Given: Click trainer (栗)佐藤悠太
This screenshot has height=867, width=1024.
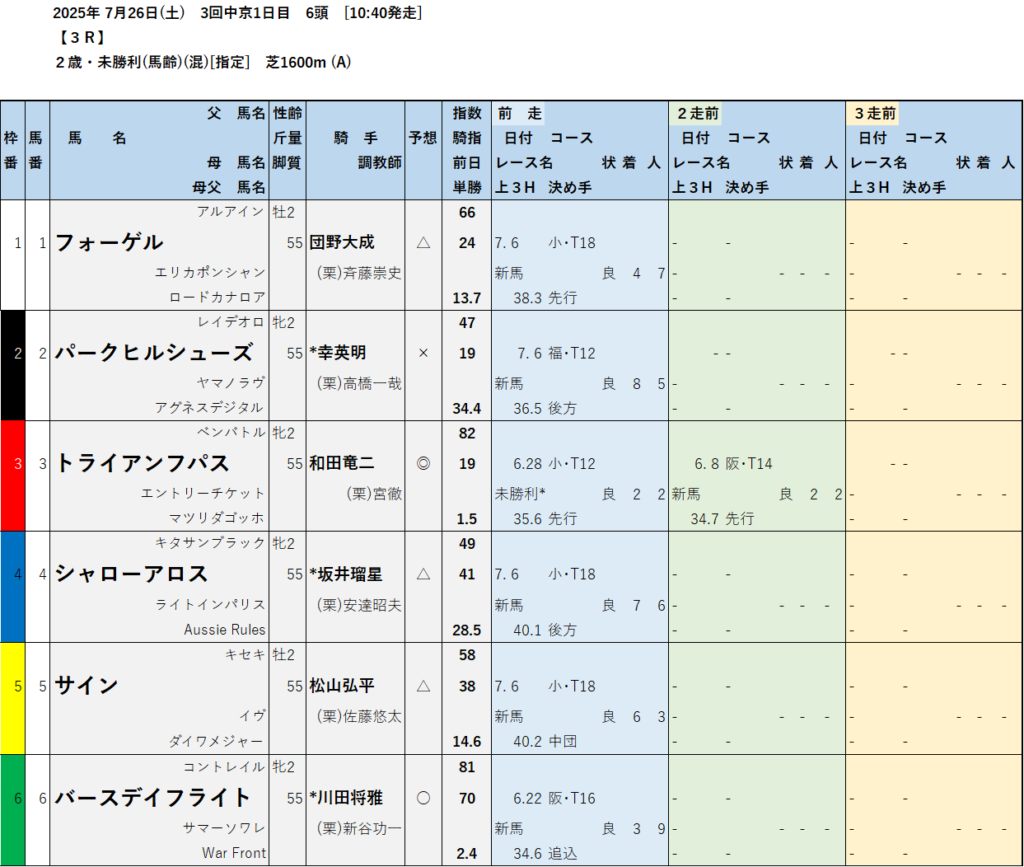Looking at the screenshot, I should click(x=359, y=716).
